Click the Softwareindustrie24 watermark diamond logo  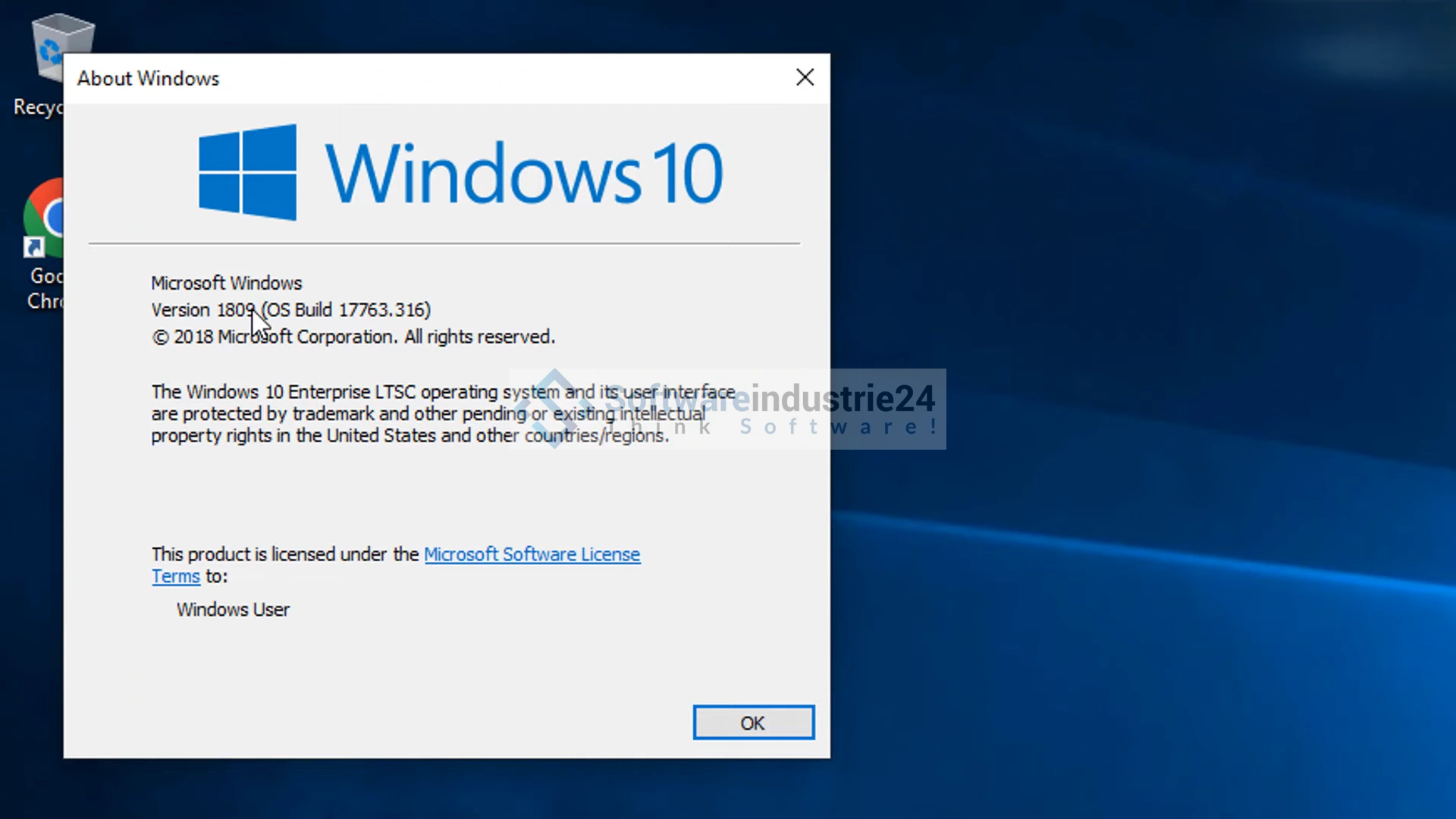tap(554, 408)
